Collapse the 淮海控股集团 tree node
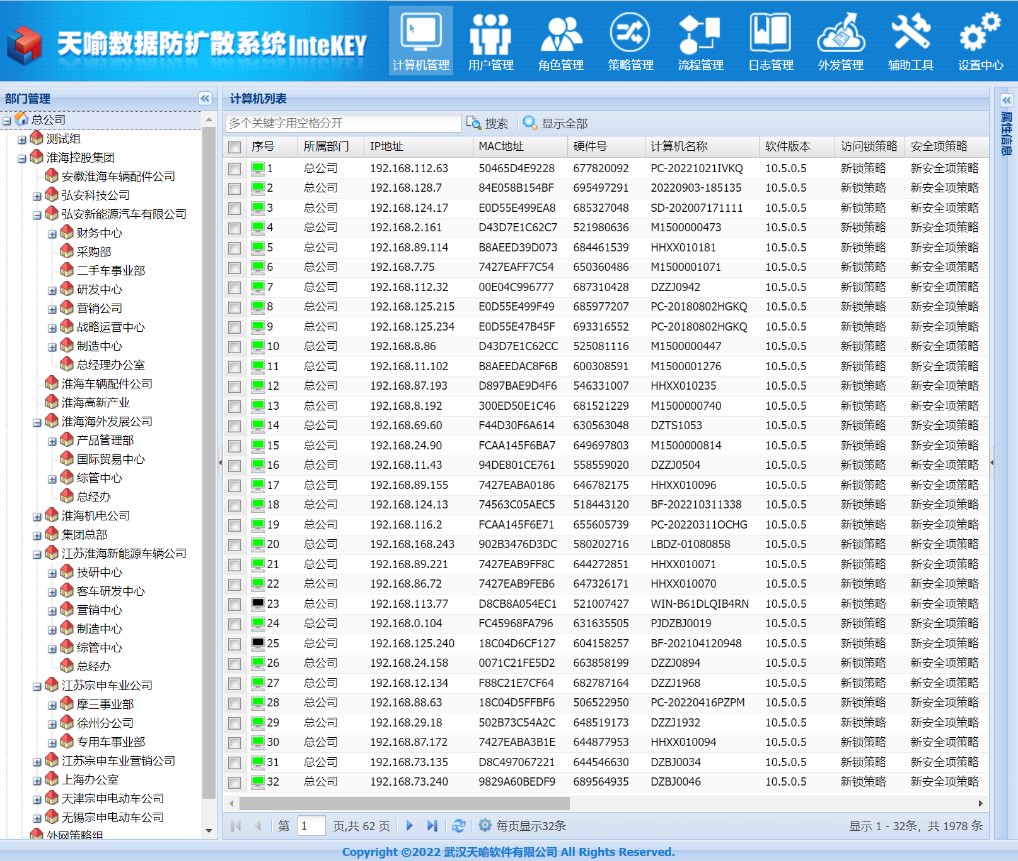Viewport: 1018px width, 861px height. [23, 158]
